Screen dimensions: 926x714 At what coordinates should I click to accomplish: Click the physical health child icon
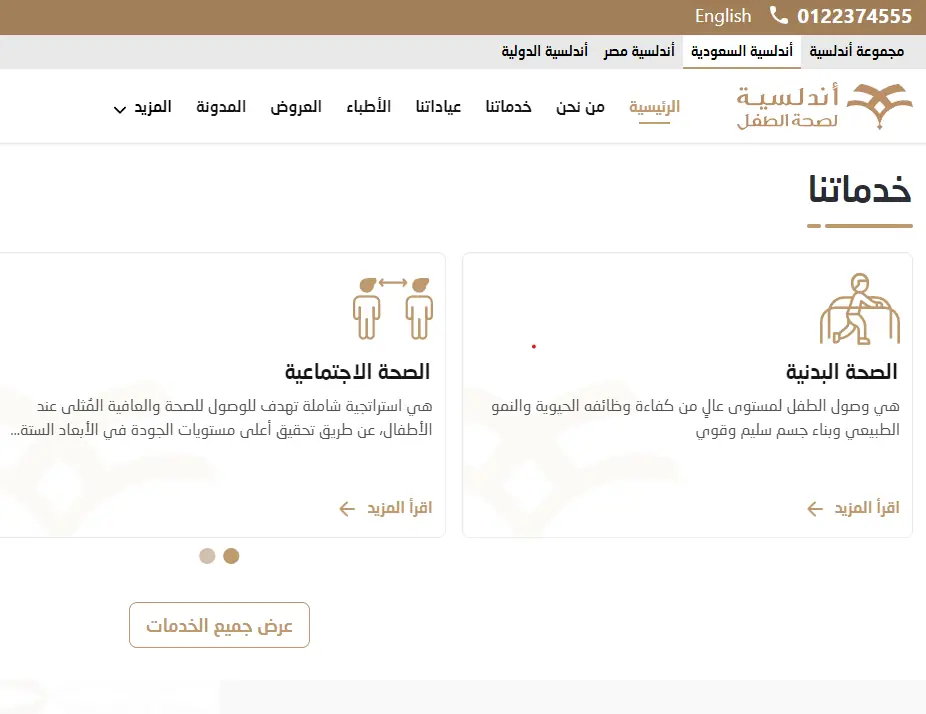(859, 309)
